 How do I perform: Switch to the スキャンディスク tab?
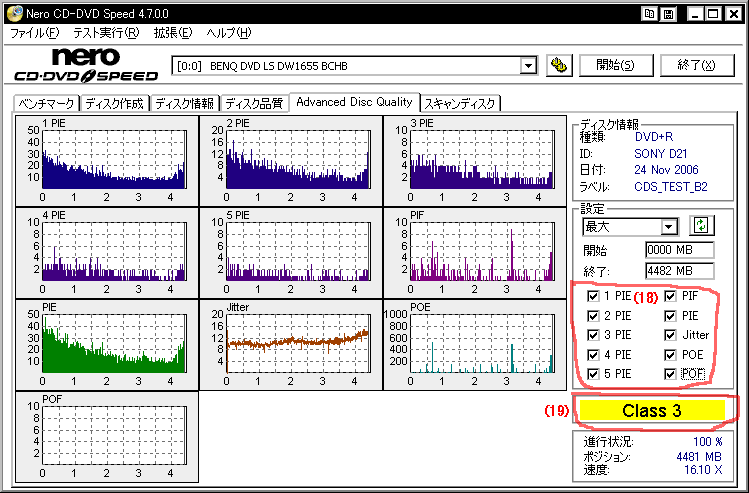(x=460, y=103)
